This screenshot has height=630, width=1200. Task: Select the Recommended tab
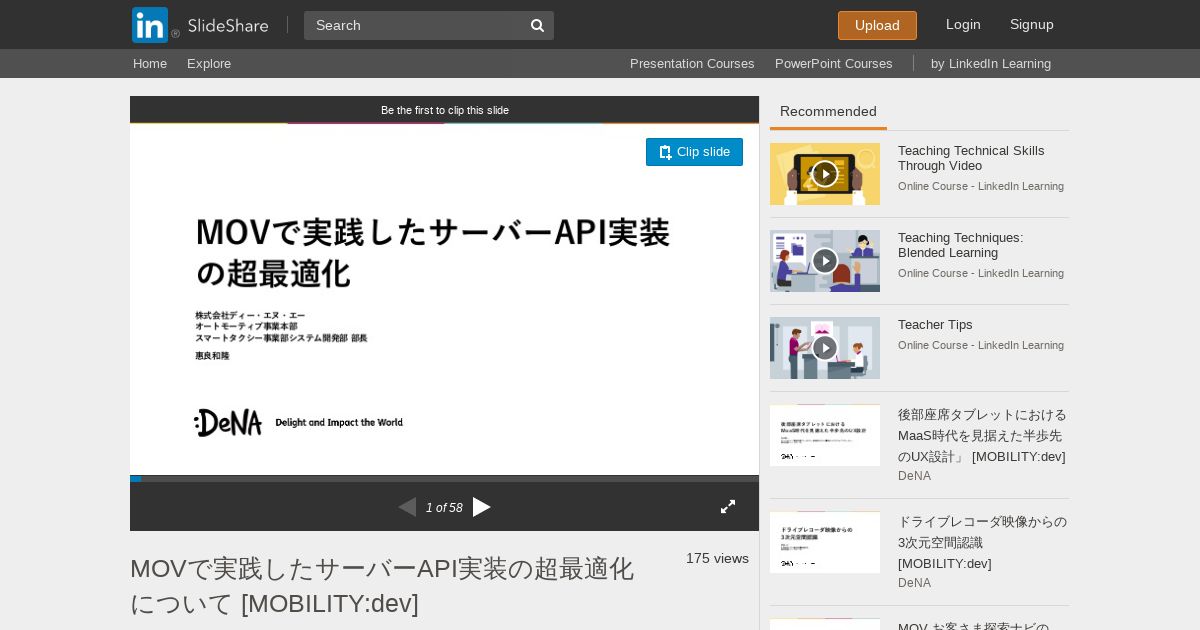828,112
